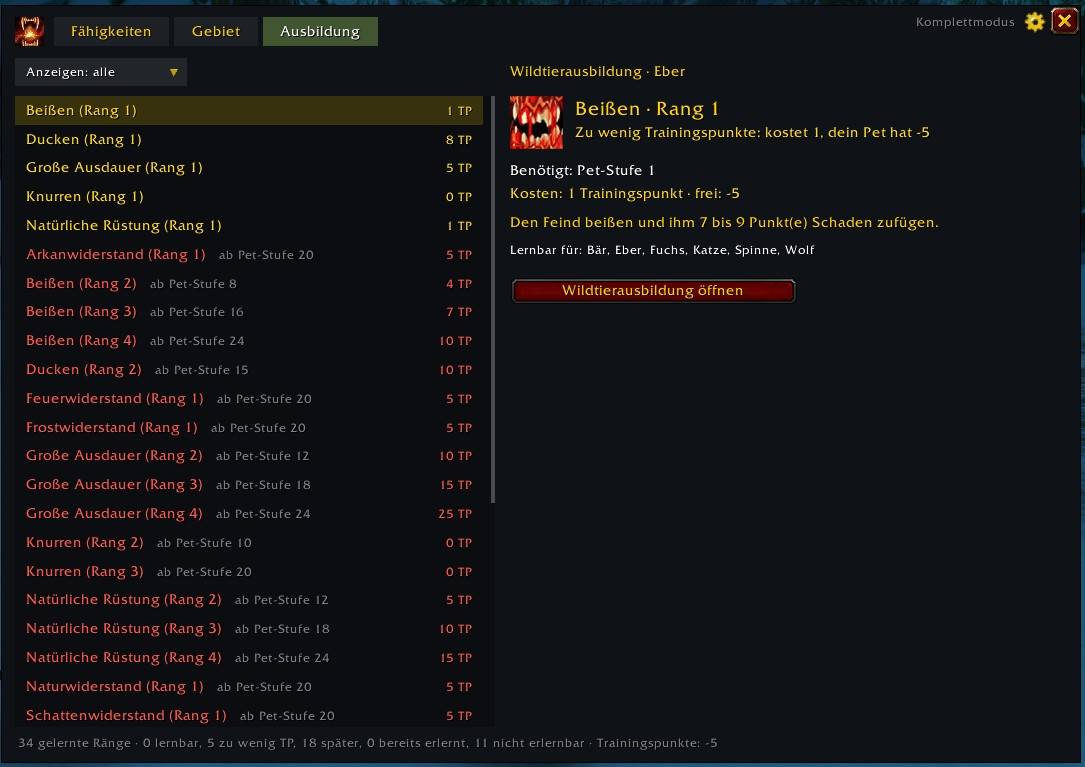Select Ducken (Rang 2) ability
Screen dimensions: 1085x767
(249, 370)
